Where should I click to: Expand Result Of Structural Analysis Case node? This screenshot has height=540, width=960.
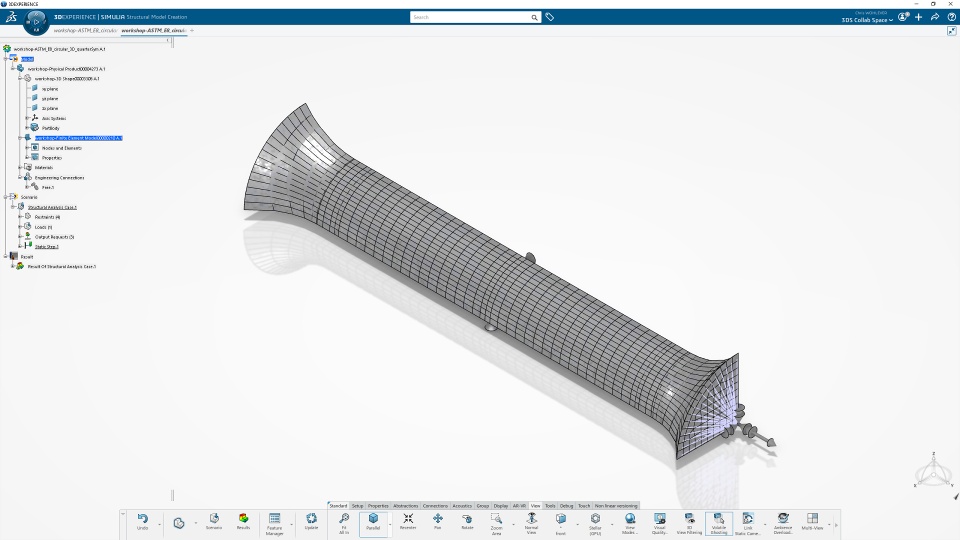(13, 266)
